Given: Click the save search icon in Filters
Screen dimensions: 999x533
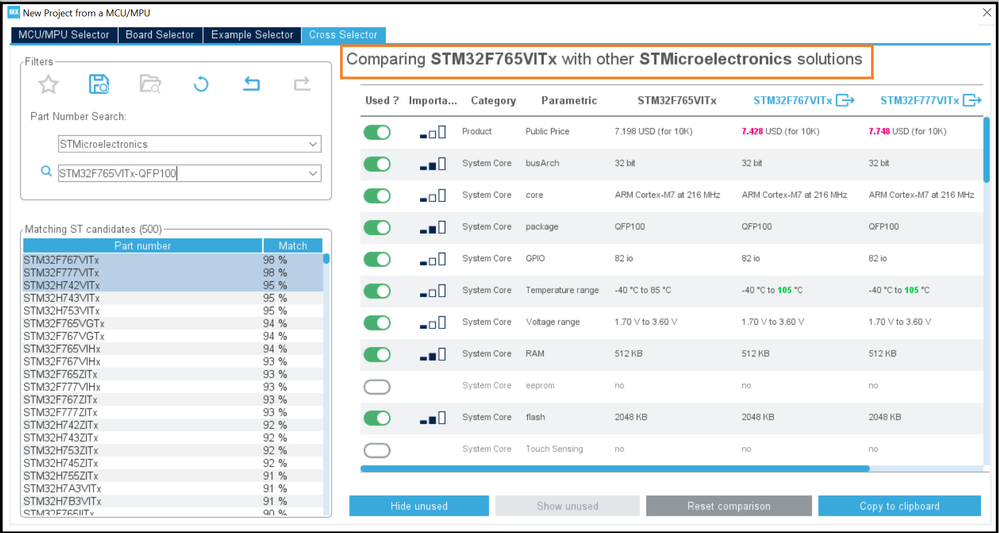Looking at the screenshot, I should click(x=99, y=84).
